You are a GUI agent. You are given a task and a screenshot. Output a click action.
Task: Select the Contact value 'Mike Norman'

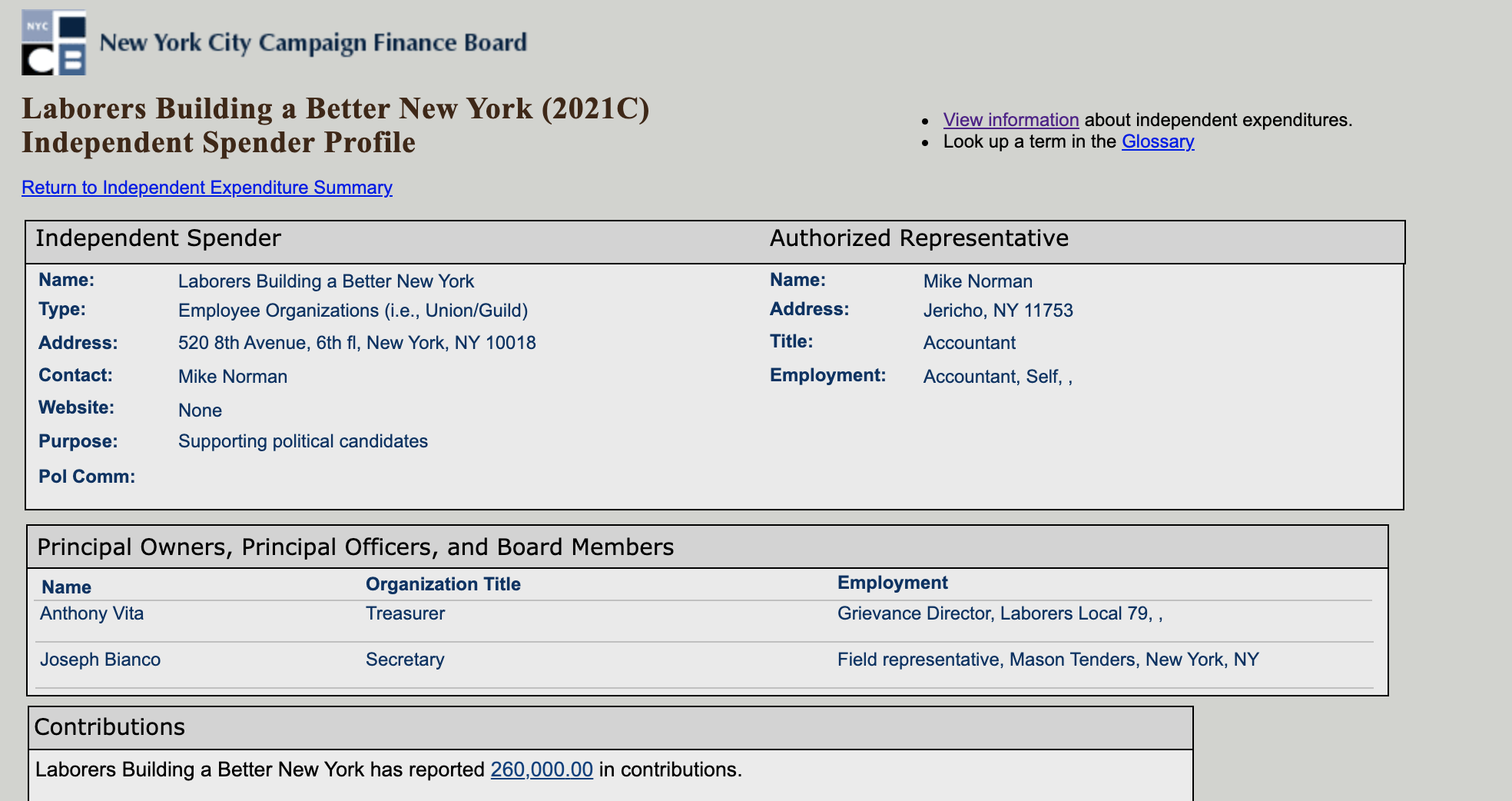click(x=233, y=377)
